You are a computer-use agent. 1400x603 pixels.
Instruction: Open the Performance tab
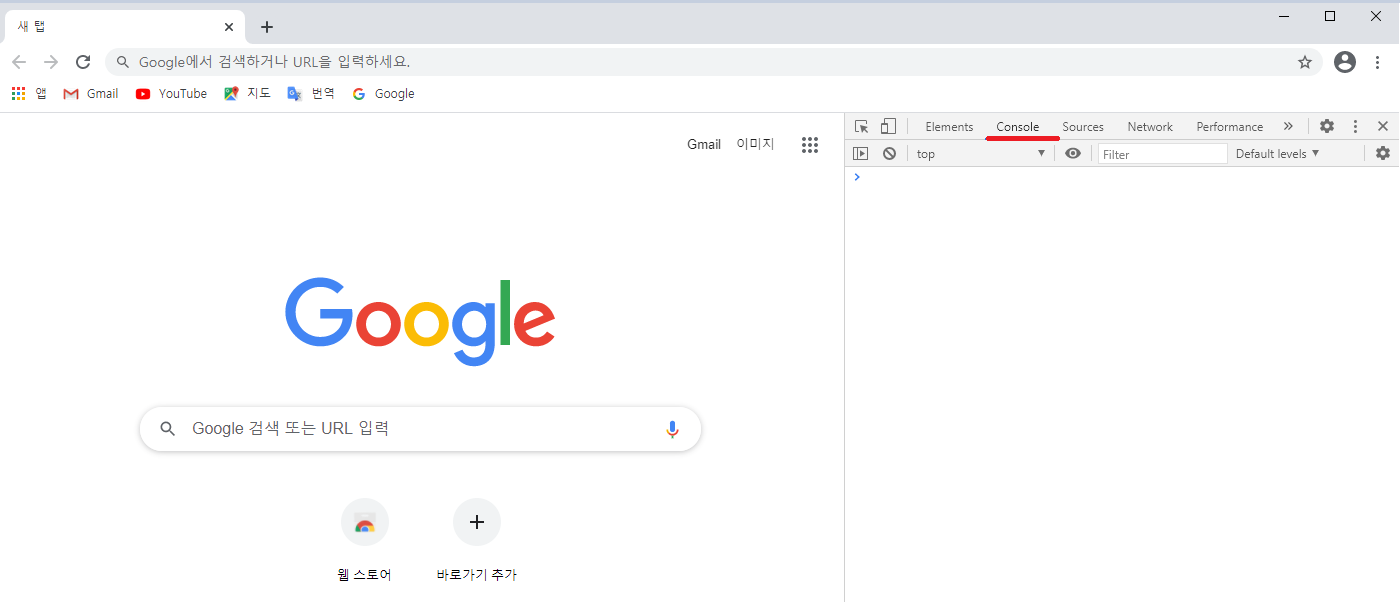point(1229,127)
